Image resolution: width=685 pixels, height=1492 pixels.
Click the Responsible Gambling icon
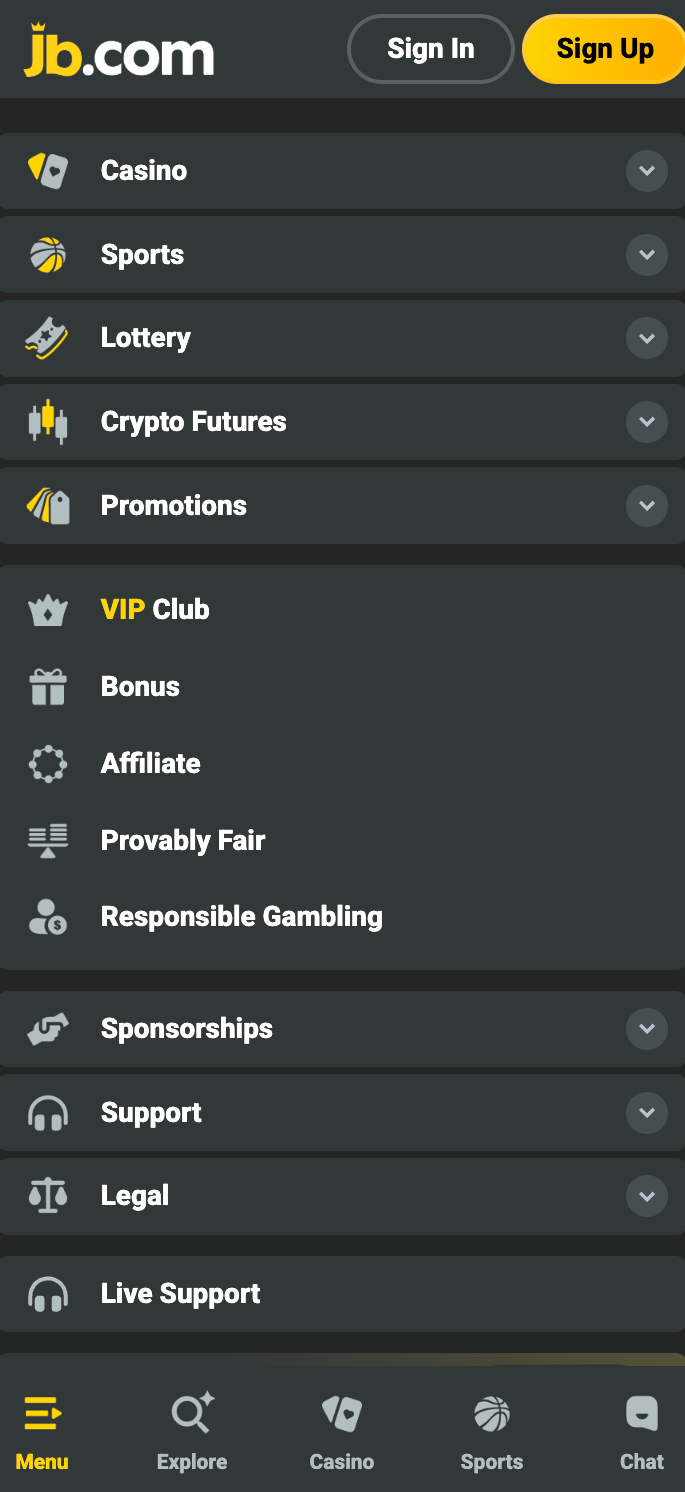(x=47, y=917)
